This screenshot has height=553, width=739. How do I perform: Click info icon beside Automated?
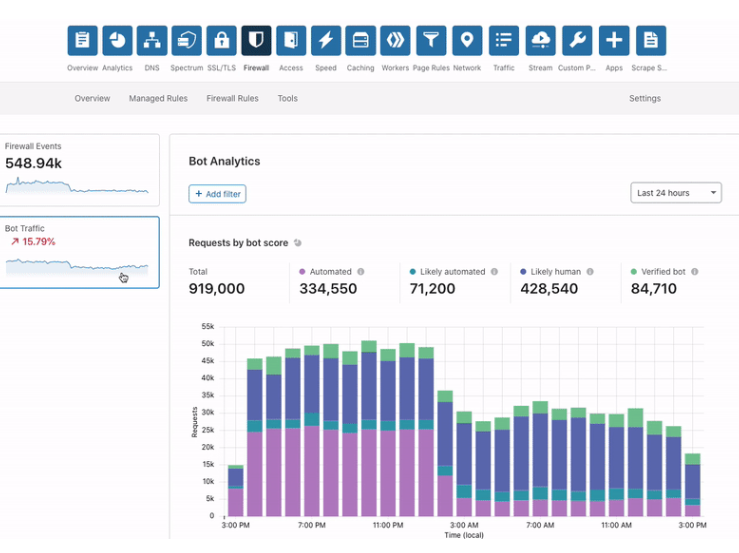(x=361, y=272)
